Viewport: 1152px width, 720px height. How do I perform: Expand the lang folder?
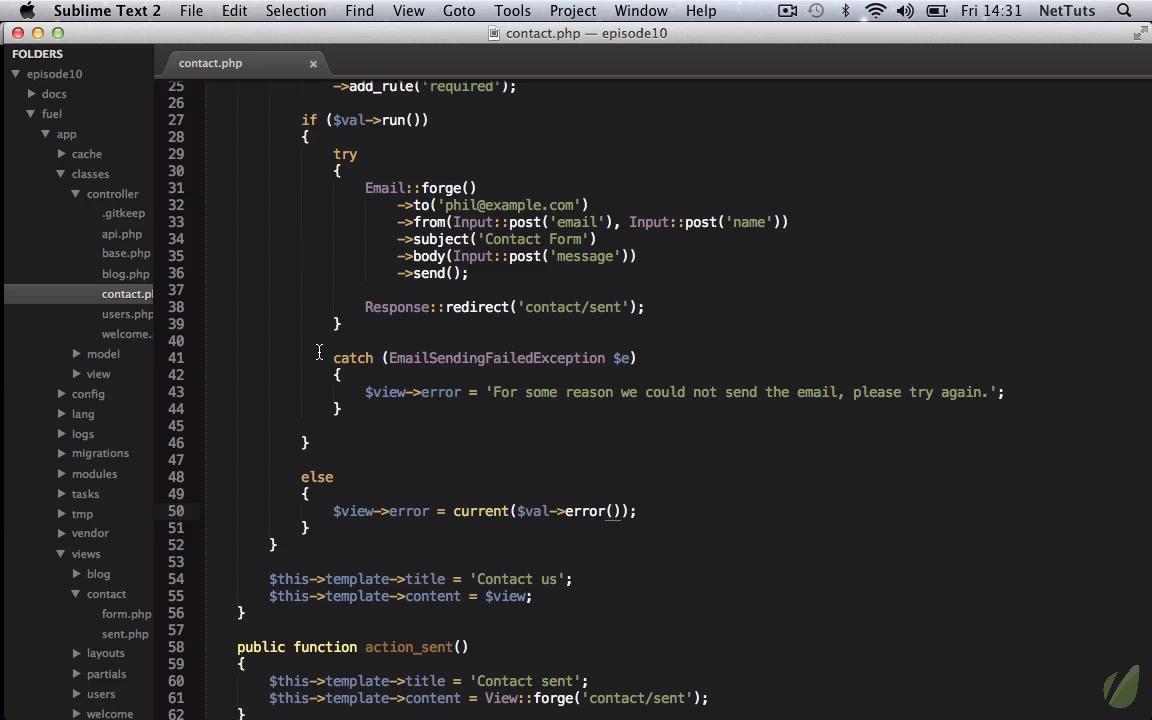click(62, 414)
